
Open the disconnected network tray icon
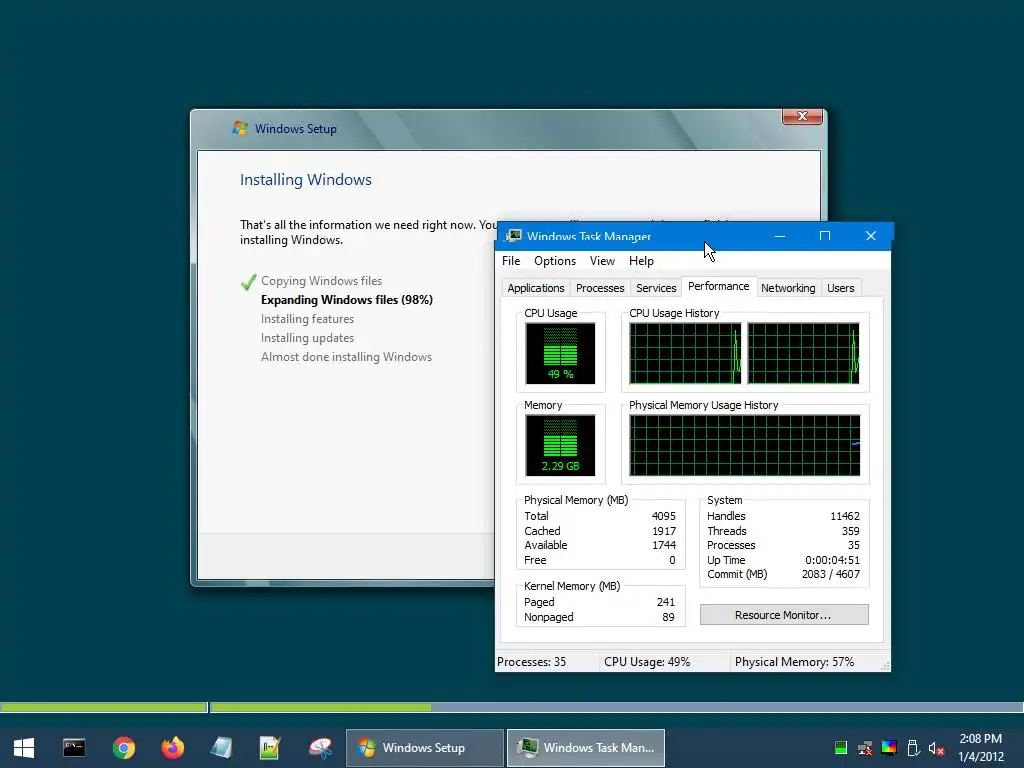[865, 748]
